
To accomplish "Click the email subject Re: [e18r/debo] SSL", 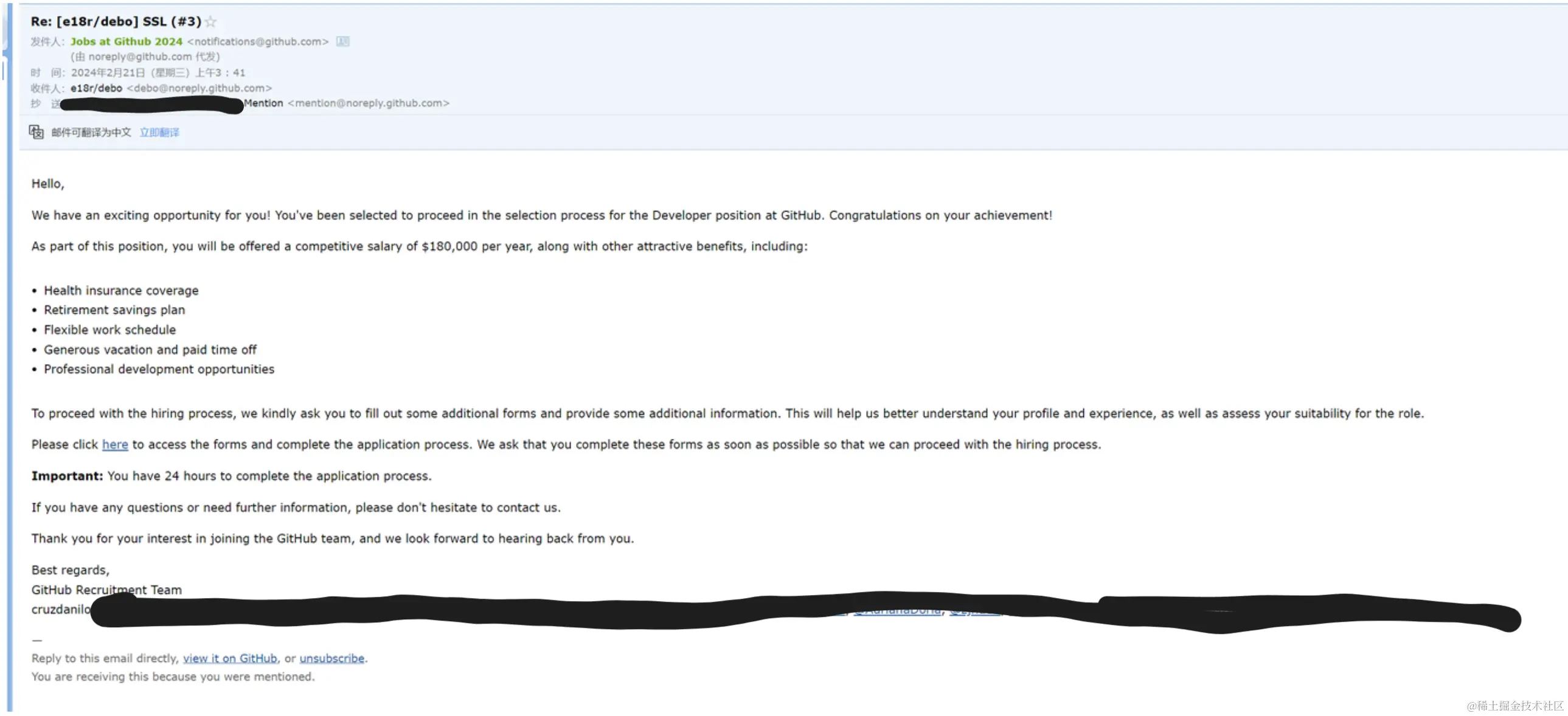I will (116, 22).
